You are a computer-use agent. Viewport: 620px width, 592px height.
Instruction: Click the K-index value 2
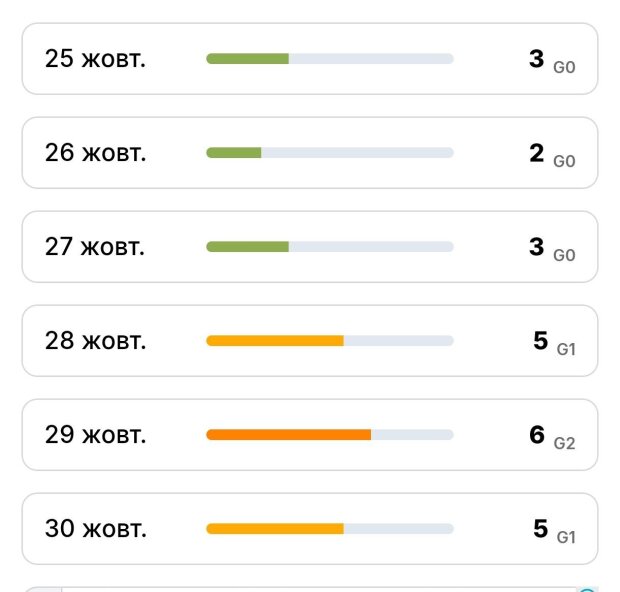(537, 153)
